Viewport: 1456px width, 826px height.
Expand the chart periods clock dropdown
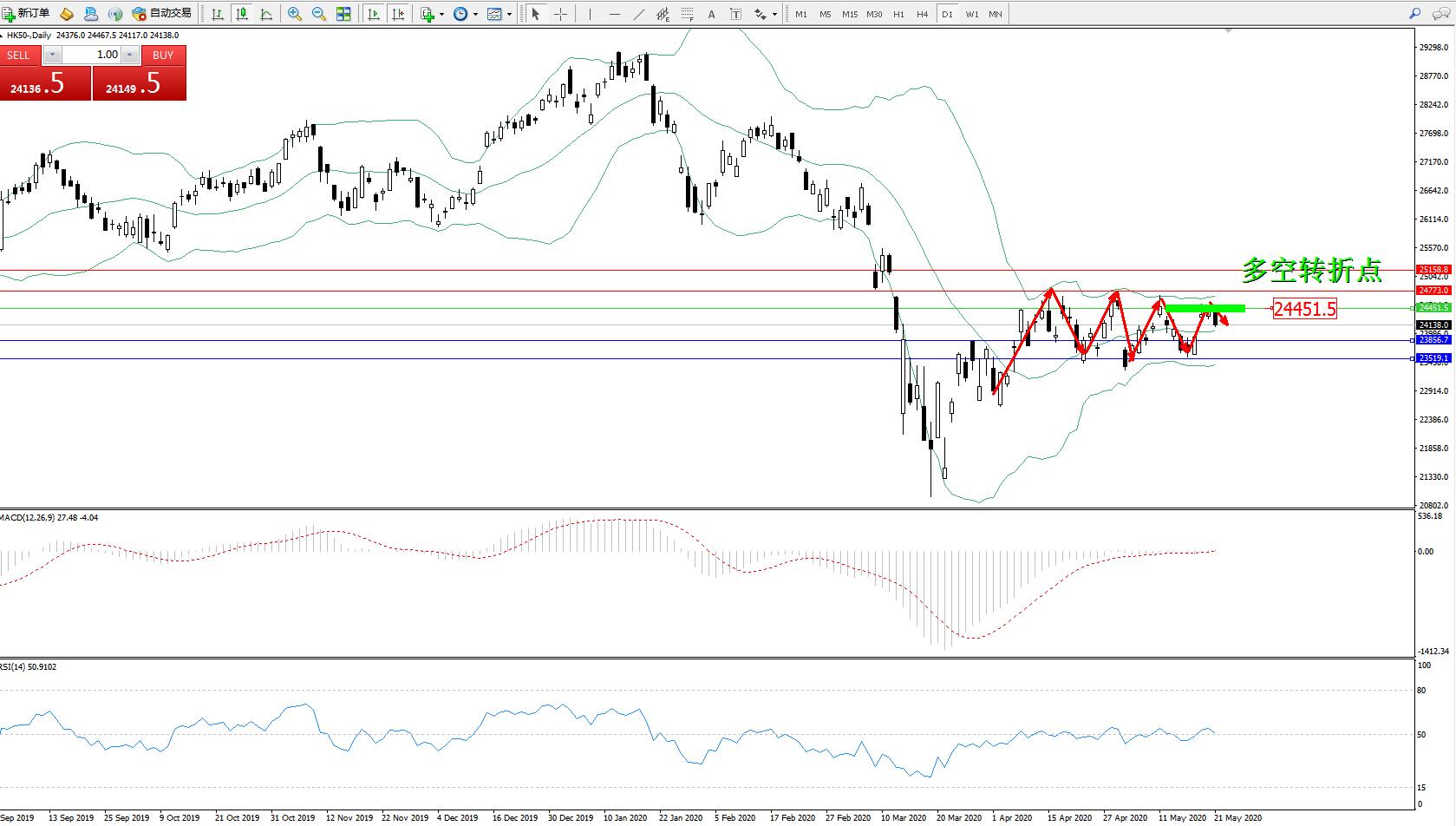click(x=475, y=14)
